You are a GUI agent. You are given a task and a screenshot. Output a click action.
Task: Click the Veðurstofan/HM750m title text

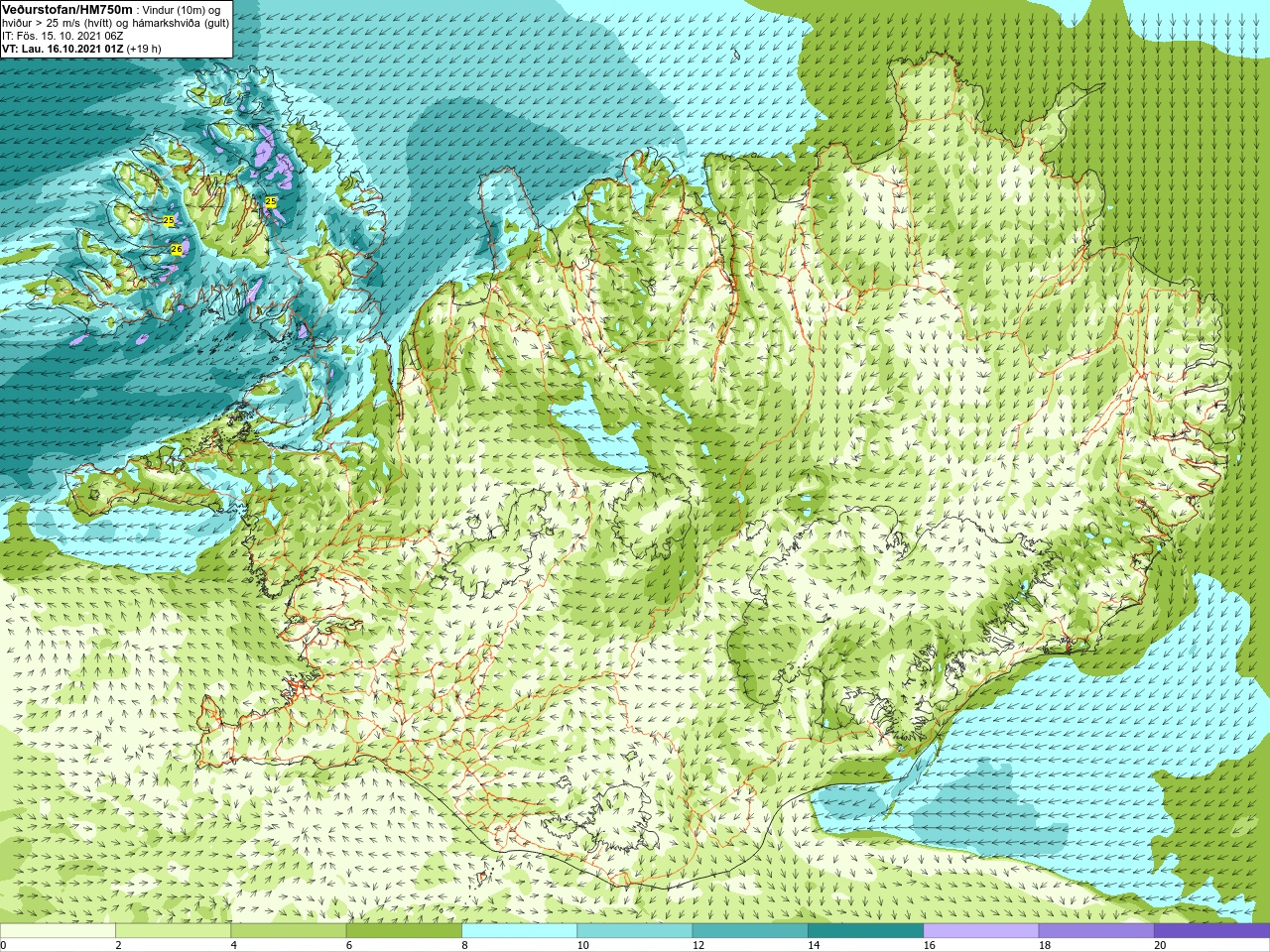pyautogui.click(x=67, y=9)
